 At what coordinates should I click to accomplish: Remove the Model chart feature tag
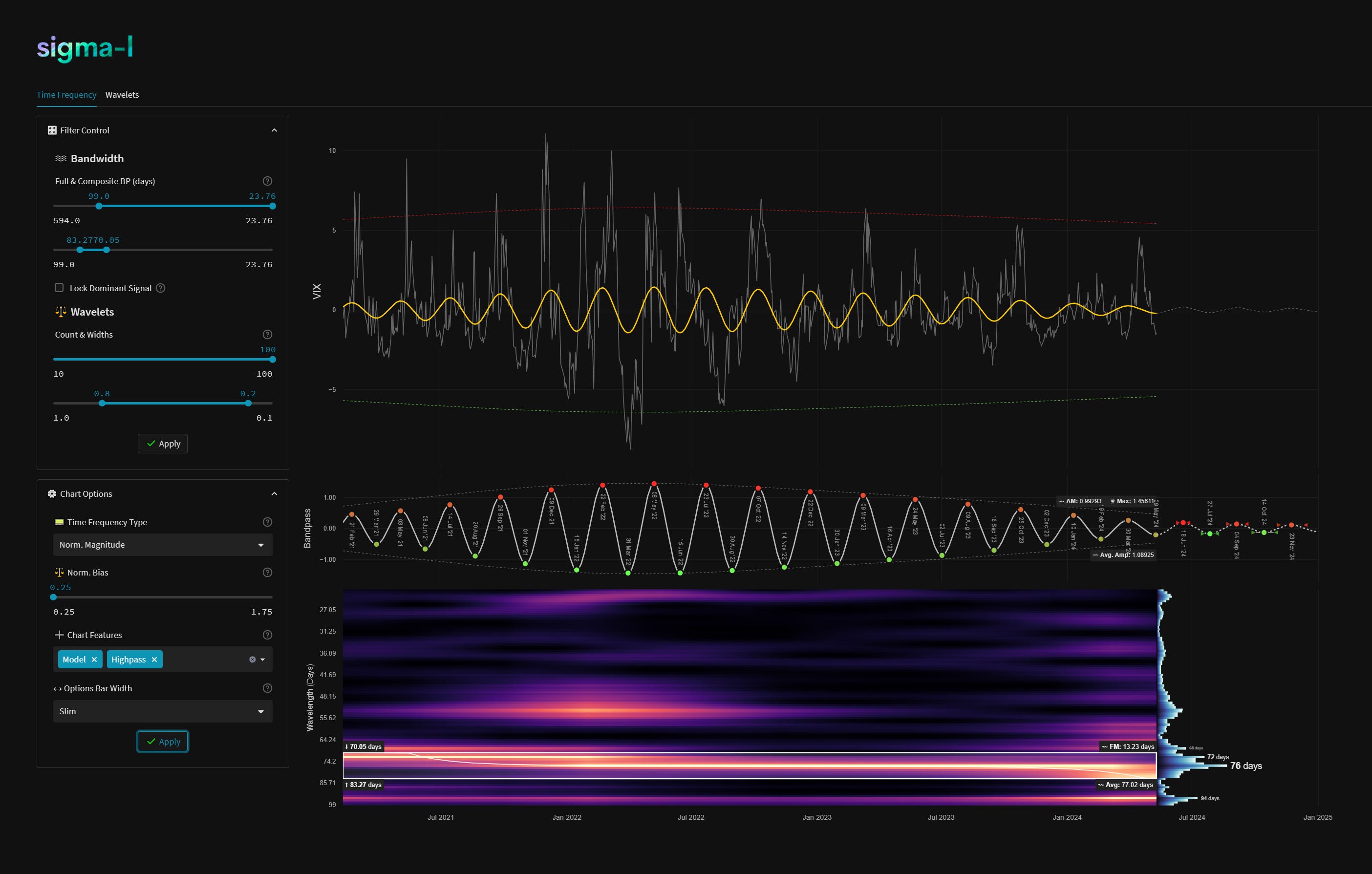point(95,660)
